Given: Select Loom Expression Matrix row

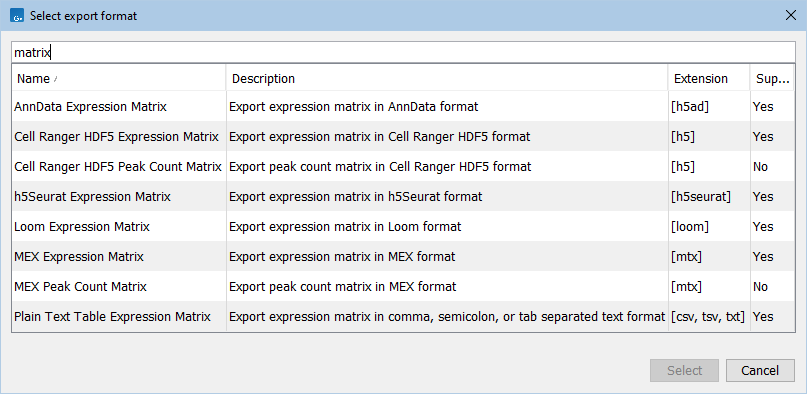Looking at the screenshot, I should point(403,226).
